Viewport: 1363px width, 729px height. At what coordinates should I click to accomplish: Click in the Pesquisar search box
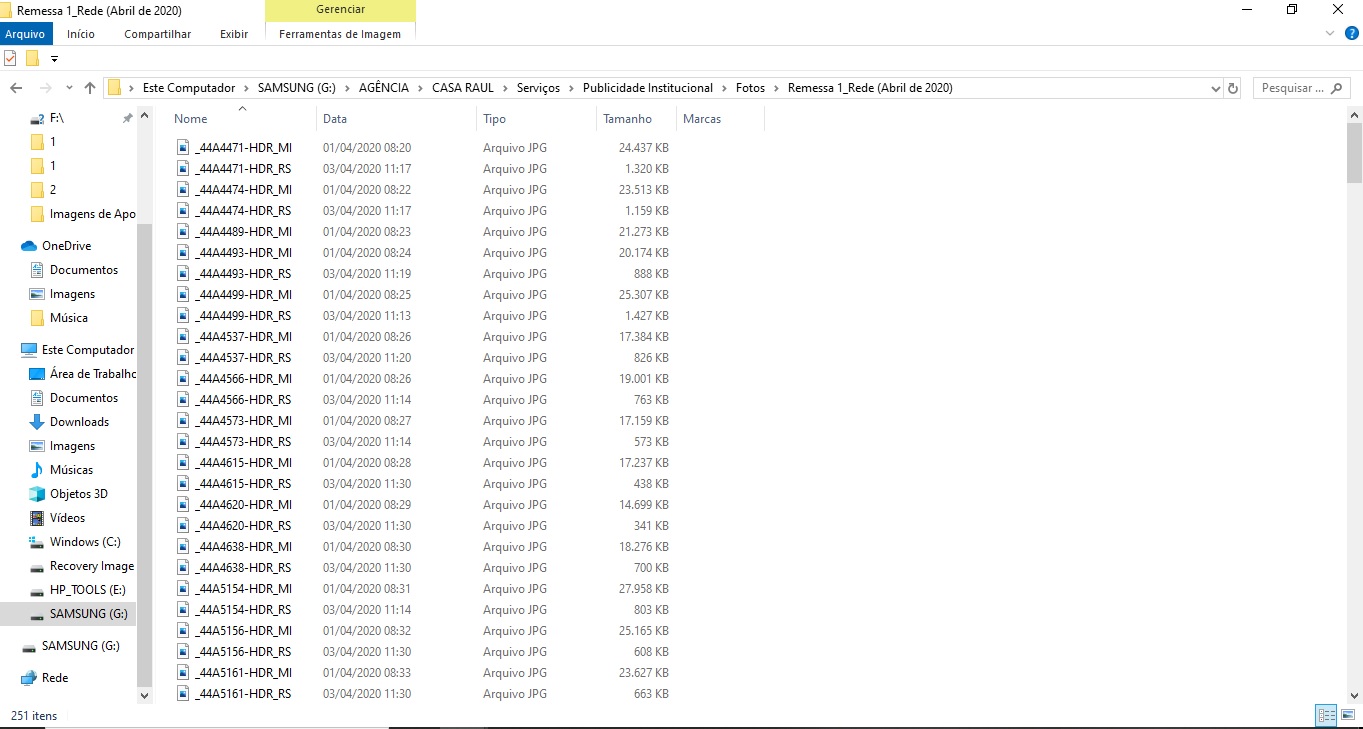[1292, 88]
